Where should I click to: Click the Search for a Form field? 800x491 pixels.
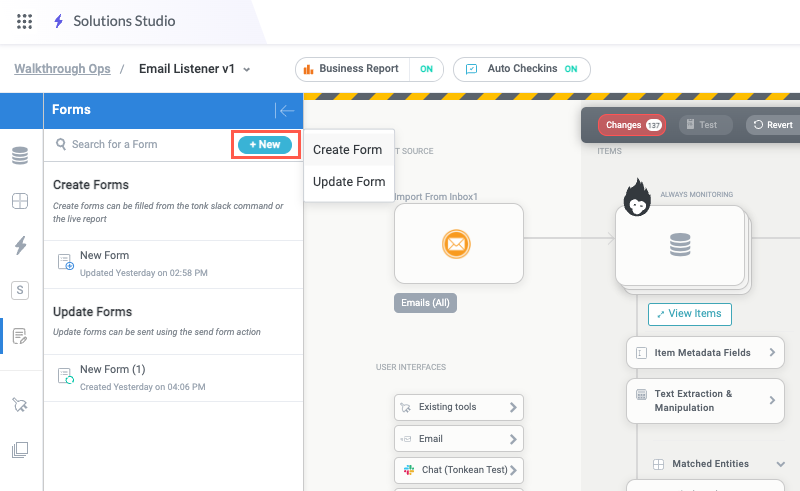tap(140, 145)
